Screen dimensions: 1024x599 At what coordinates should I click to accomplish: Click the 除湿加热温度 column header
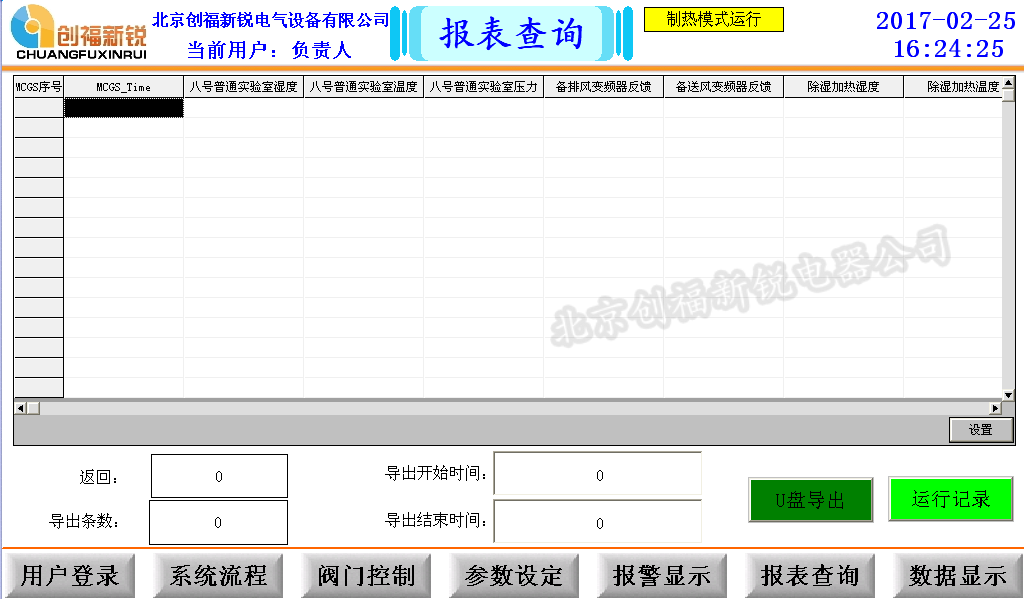click(953, 87)
